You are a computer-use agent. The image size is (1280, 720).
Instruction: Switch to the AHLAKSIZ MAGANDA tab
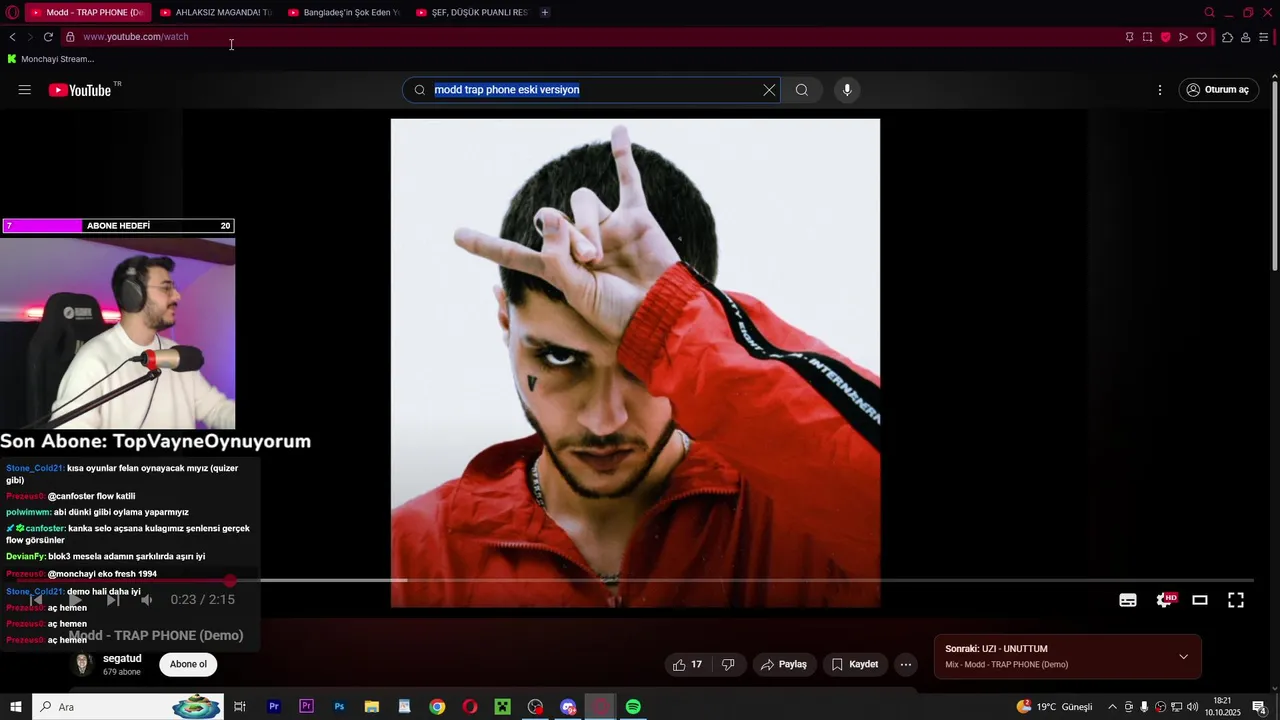pos(216,12)
